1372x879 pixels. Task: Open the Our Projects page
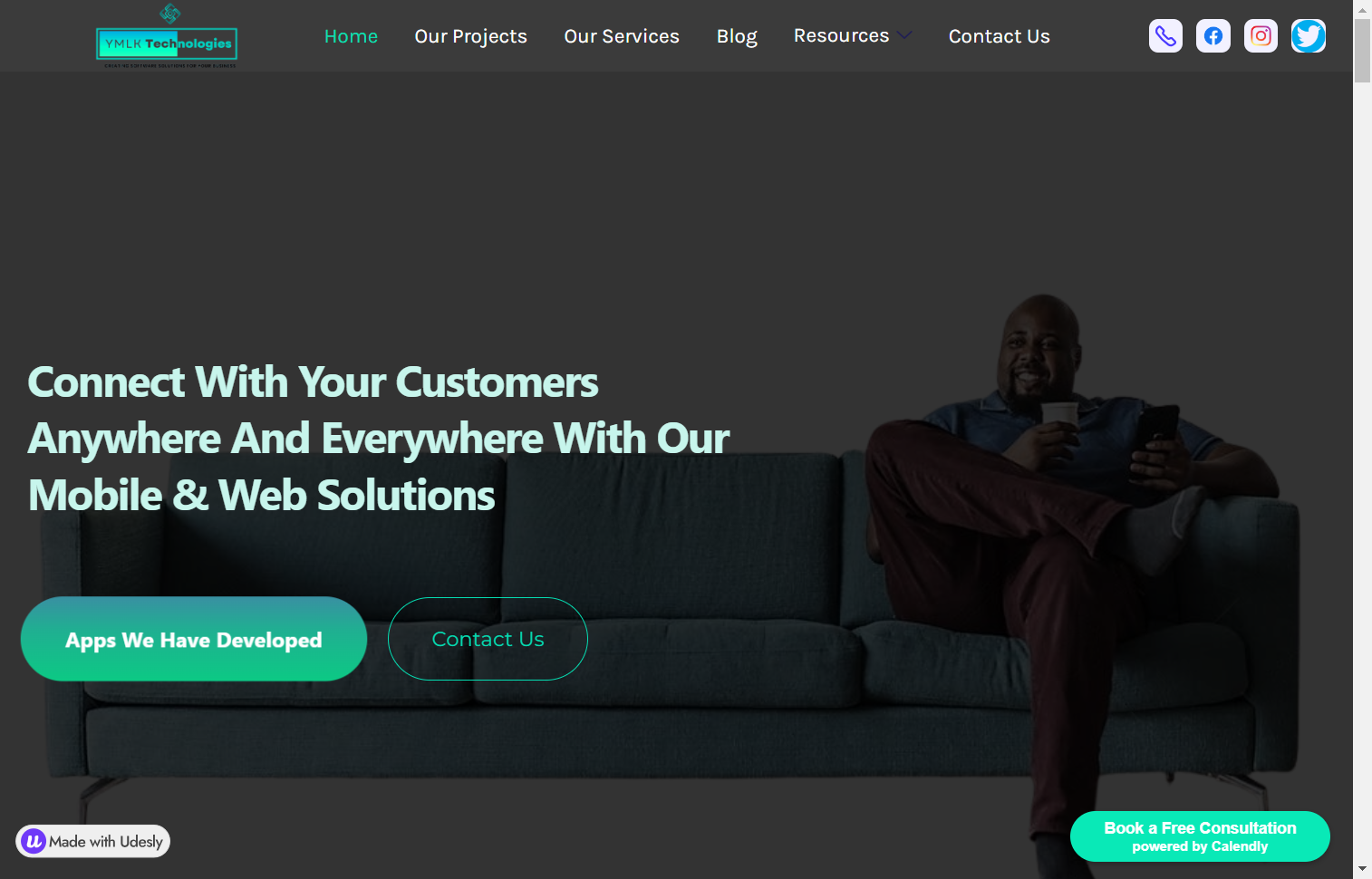[x=470, y=36]
